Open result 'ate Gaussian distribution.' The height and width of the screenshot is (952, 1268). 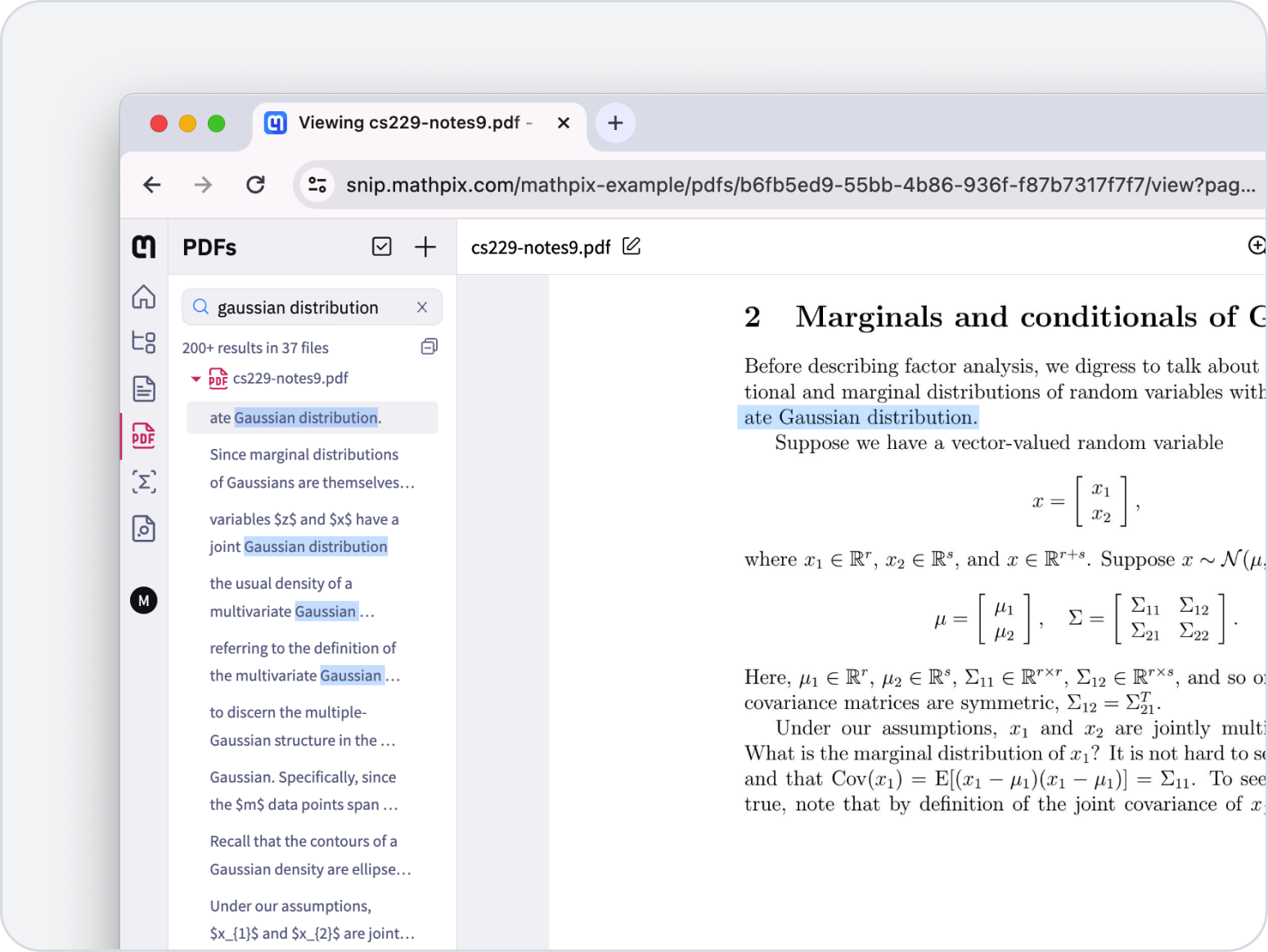(x=313, y=418)
